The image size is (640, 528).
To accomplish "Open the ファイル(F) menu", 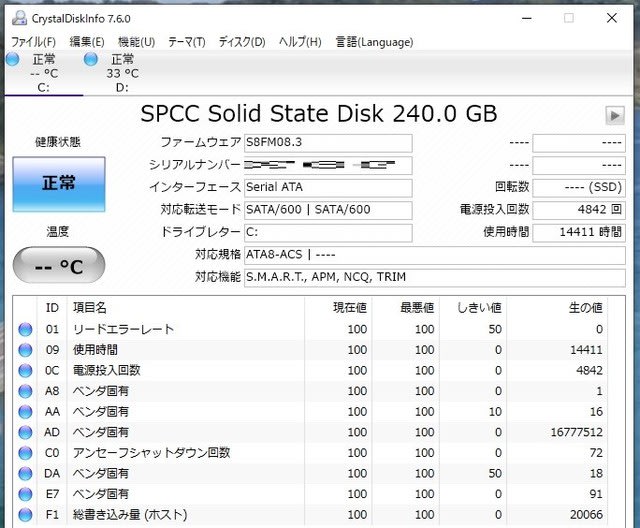I will 33,42.
